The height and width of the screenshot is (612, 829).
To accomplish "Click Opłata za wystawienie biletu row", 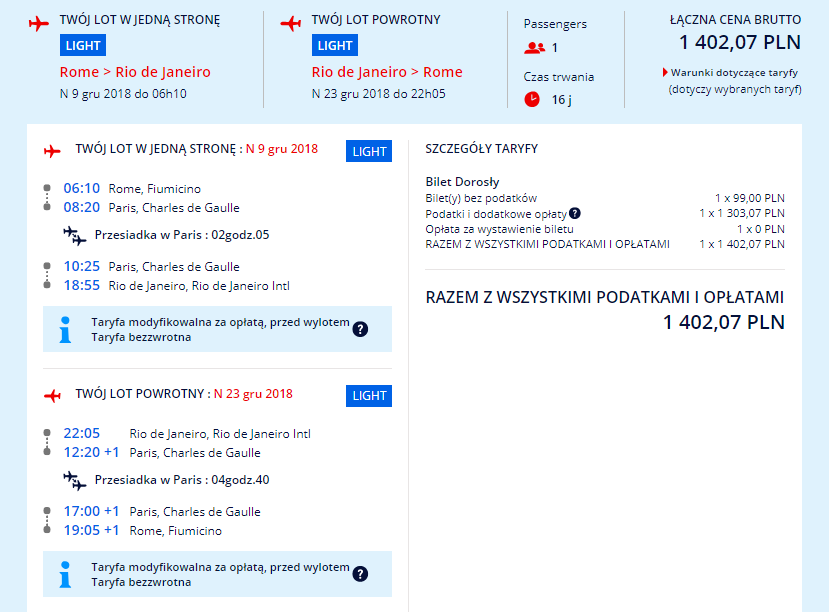I will click(x=605, y=229).
